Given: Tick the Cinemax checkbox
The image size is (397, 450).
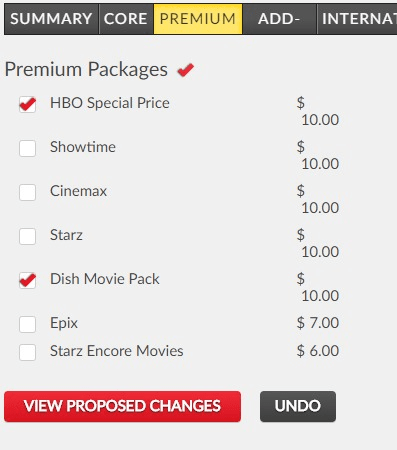Looking at the screenshot, I should click(x=27, y=192).
